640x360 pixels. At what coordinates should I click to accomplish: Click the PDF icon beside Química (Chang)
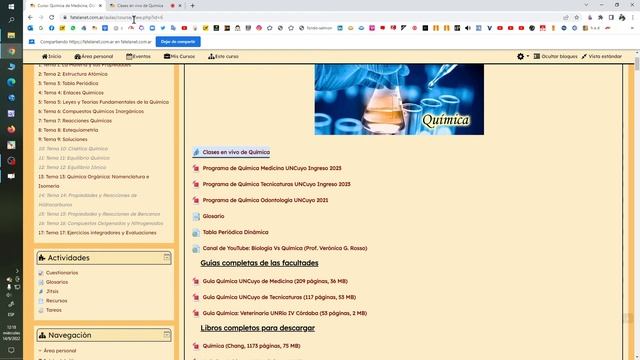click(196, 346)
